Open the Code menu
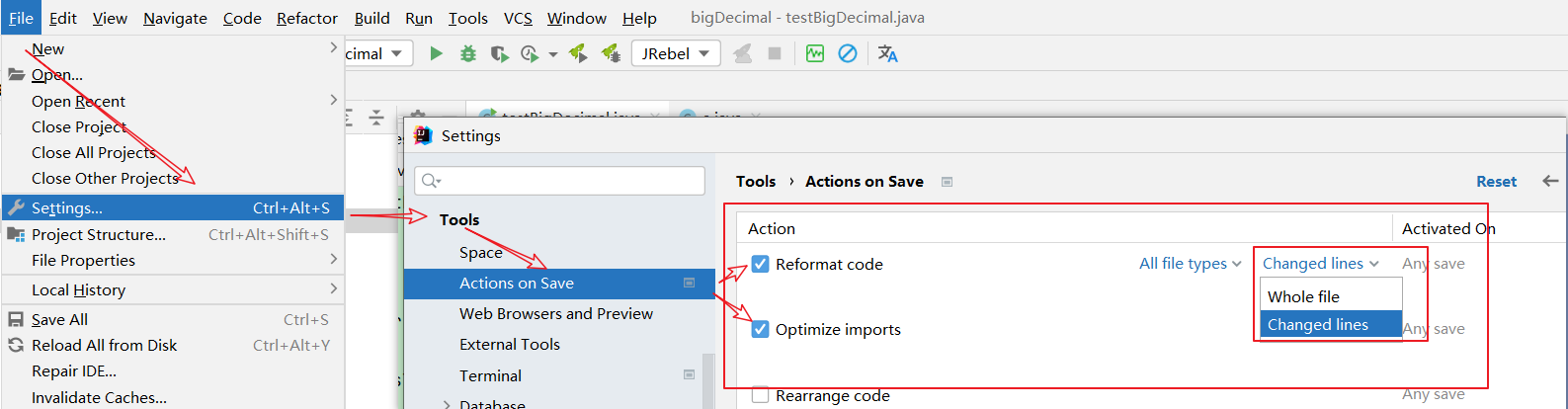1568x409 pixels. coord(242,18)
